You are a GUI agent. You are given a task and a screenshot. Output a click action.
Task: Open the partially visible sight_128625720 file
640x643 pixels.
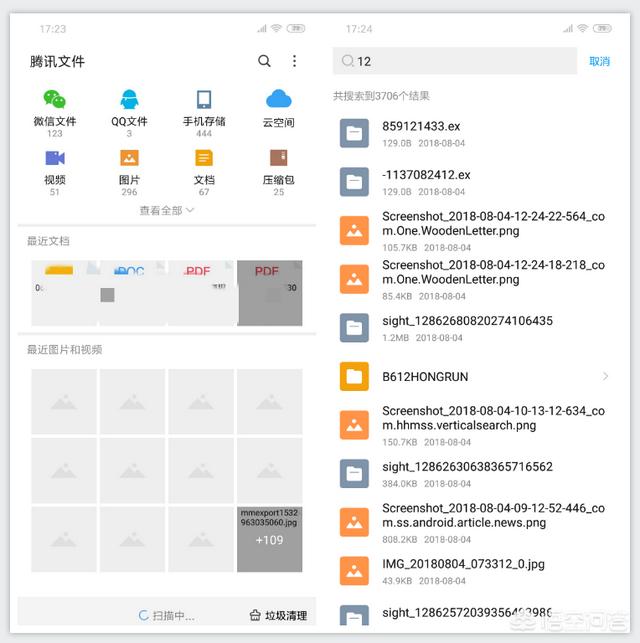pos(474,614)
